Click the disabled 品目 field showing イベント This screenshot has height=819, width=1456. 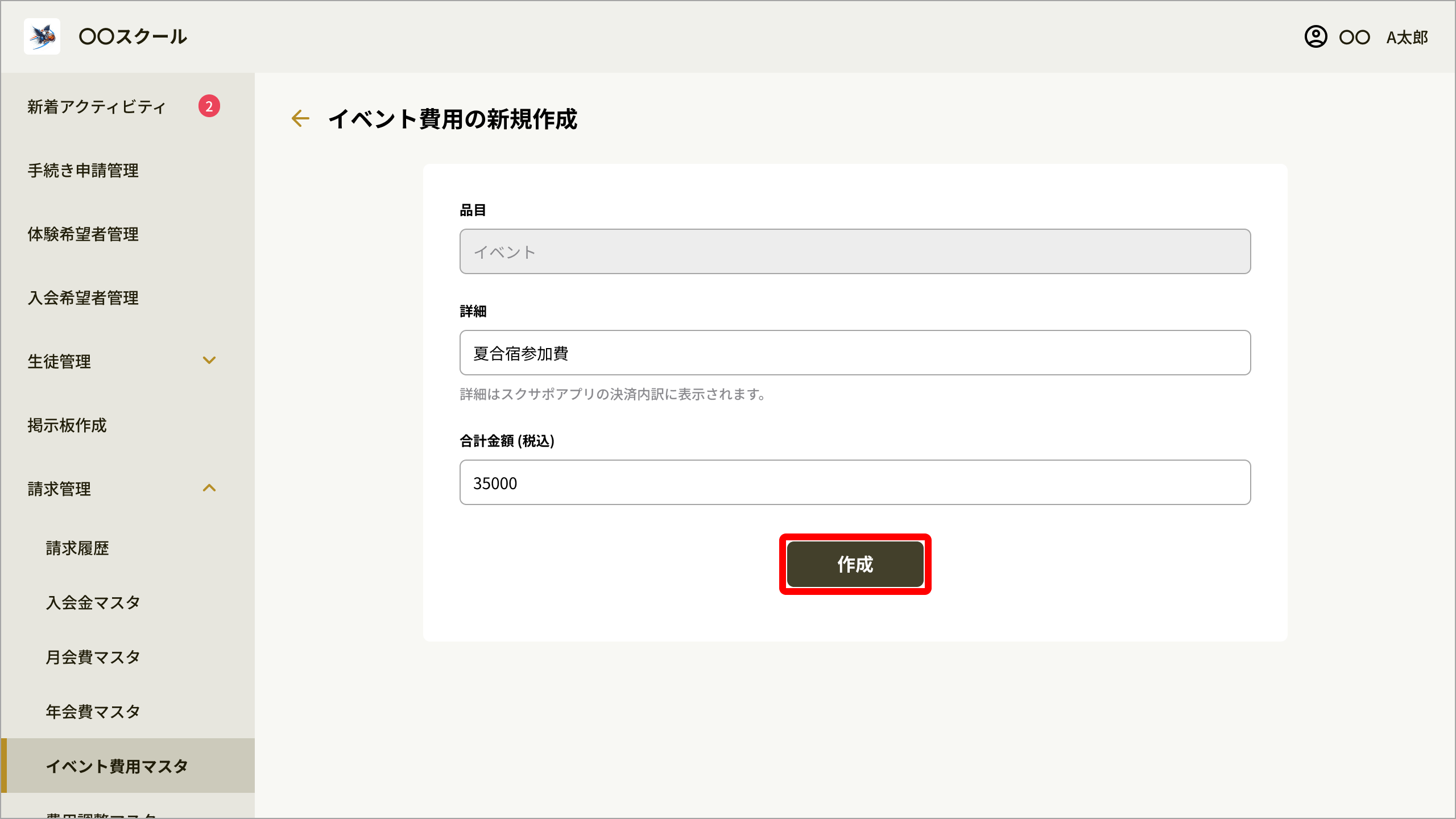(855, 251)
